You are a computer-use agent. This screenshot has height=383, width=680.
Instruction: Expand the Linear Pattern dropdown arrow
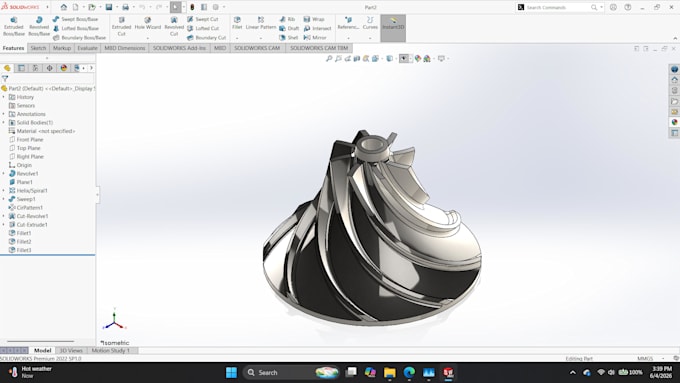(261, 38)
